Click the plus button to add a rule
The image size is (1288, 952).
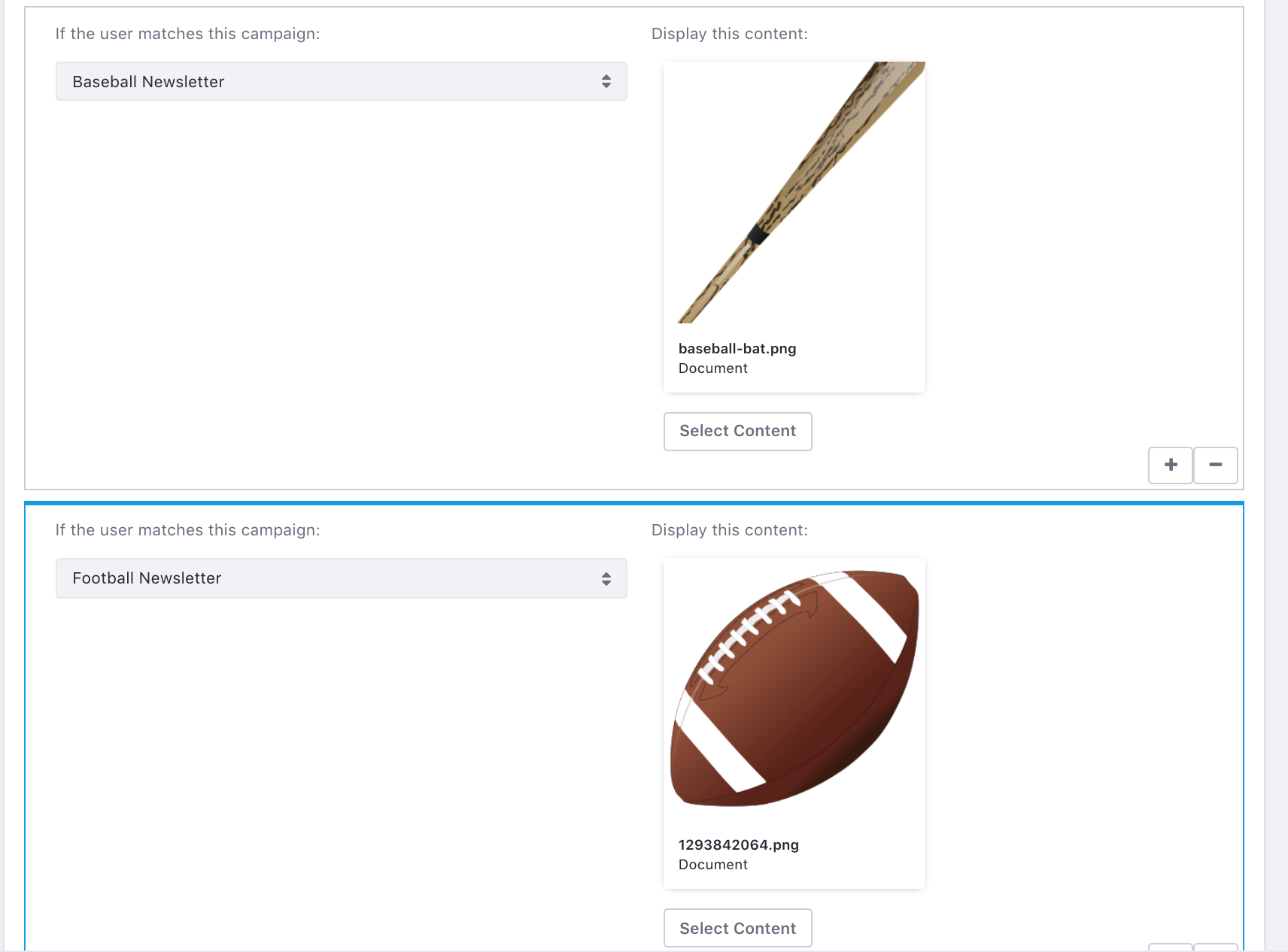pos(1170,465)
